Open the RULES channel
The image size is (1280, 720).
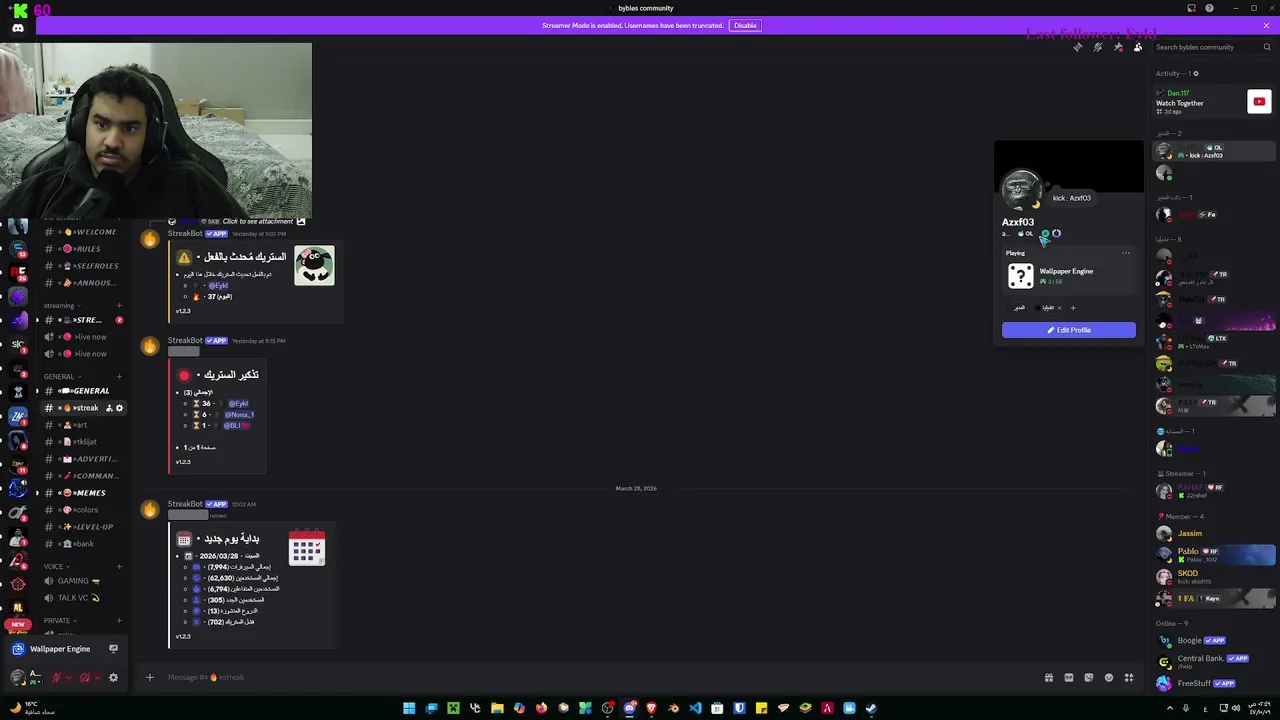pyautogui.click(x=82, y=249)
